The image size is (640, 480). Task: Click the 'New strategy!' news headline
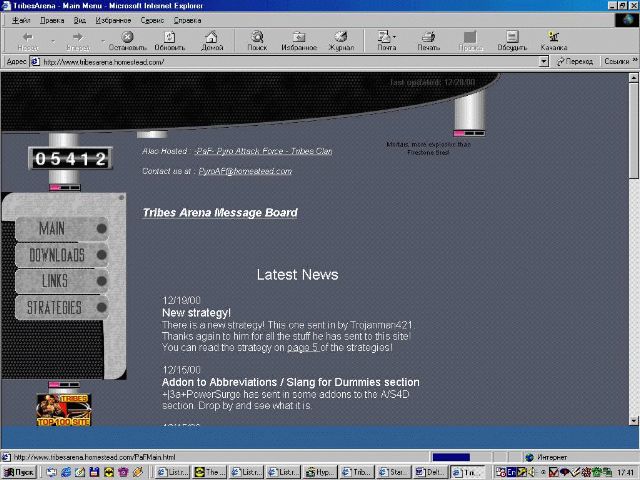[196, 313]
